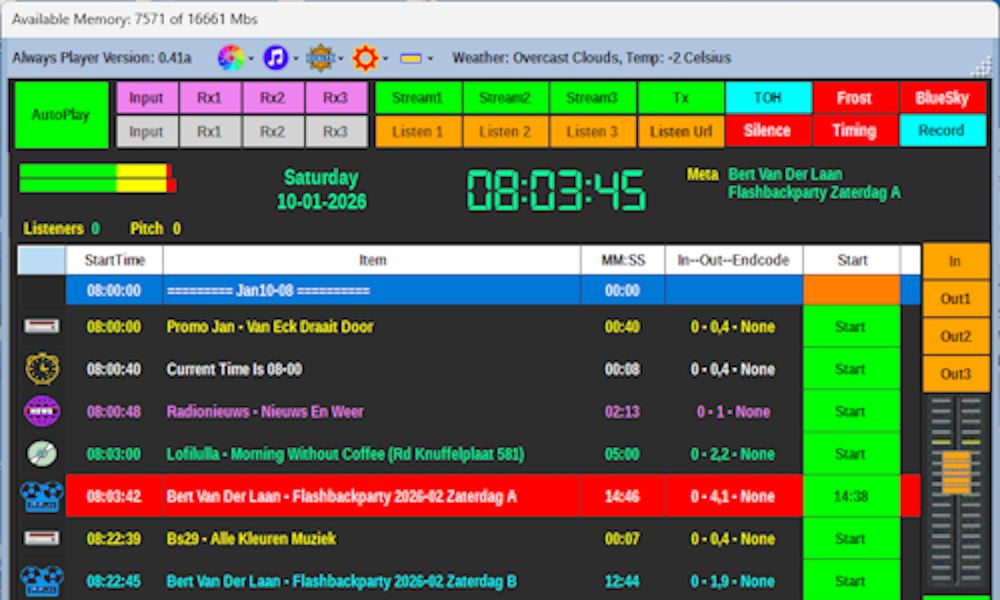The image size is (1000, 600).
Task: Click the blue music note icon
Action: [276, 58]
